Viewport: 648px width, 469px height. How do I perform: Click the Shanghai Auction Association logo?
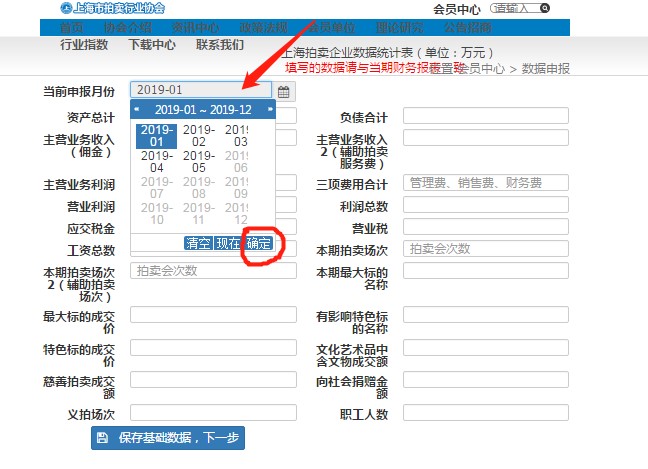click(67, 8)
